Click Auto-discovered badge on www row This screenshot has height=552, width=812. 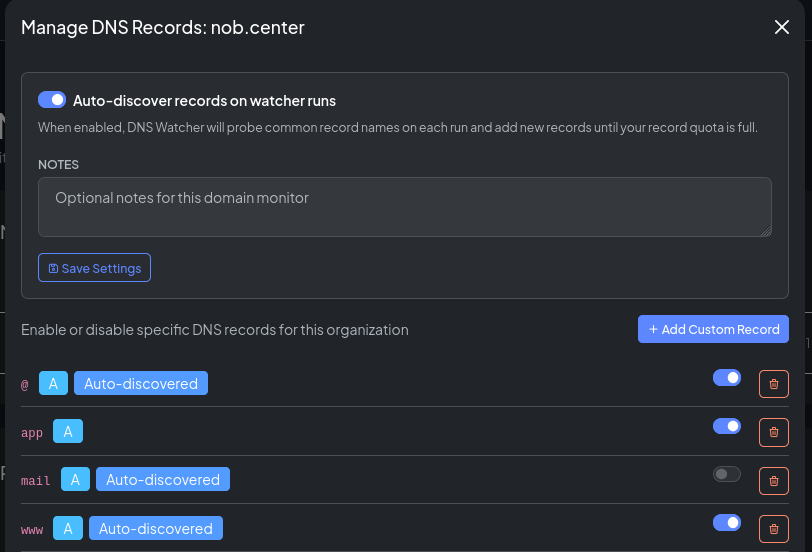point(156,528)
